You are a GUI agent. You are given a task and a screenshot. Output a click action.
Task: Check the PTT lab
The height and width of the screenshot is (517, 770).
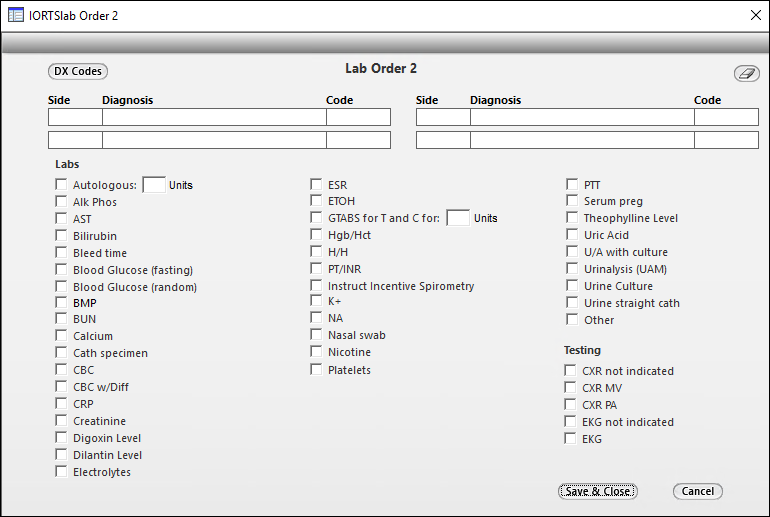[x=572, y=185]
